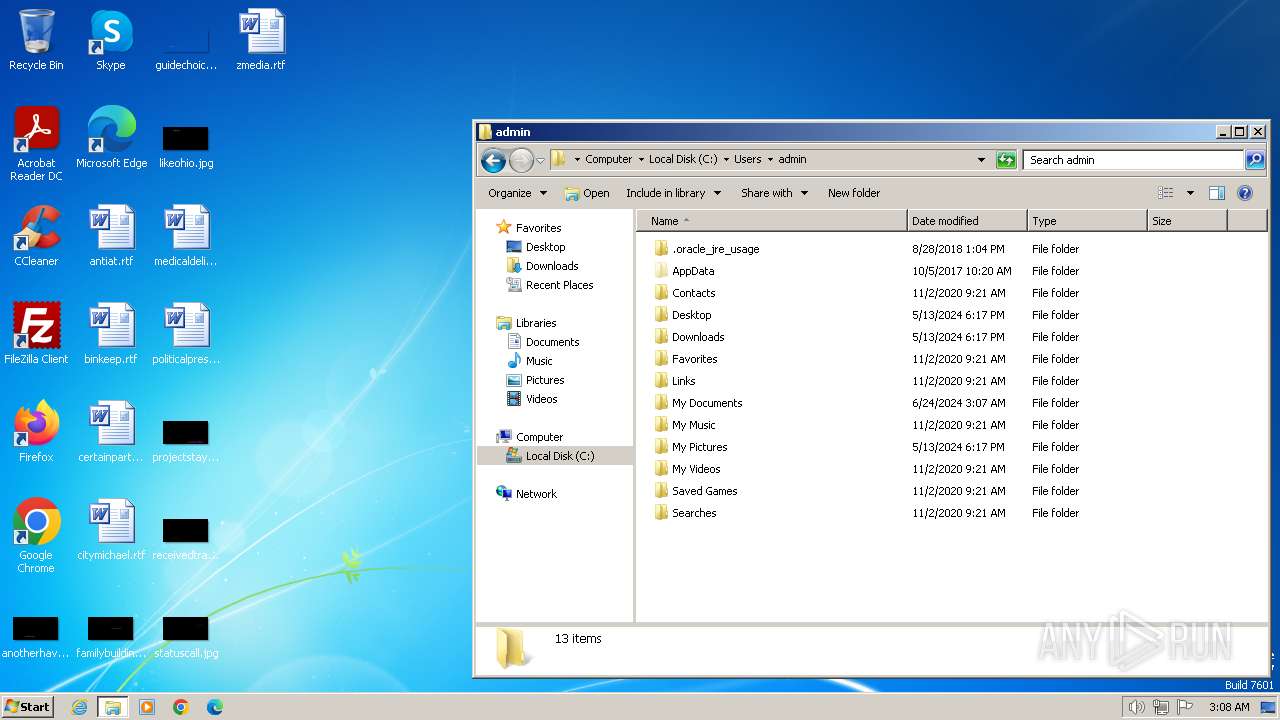
Task: Select Local Disk (C:) in sidebar
Action: pos(556,456)
